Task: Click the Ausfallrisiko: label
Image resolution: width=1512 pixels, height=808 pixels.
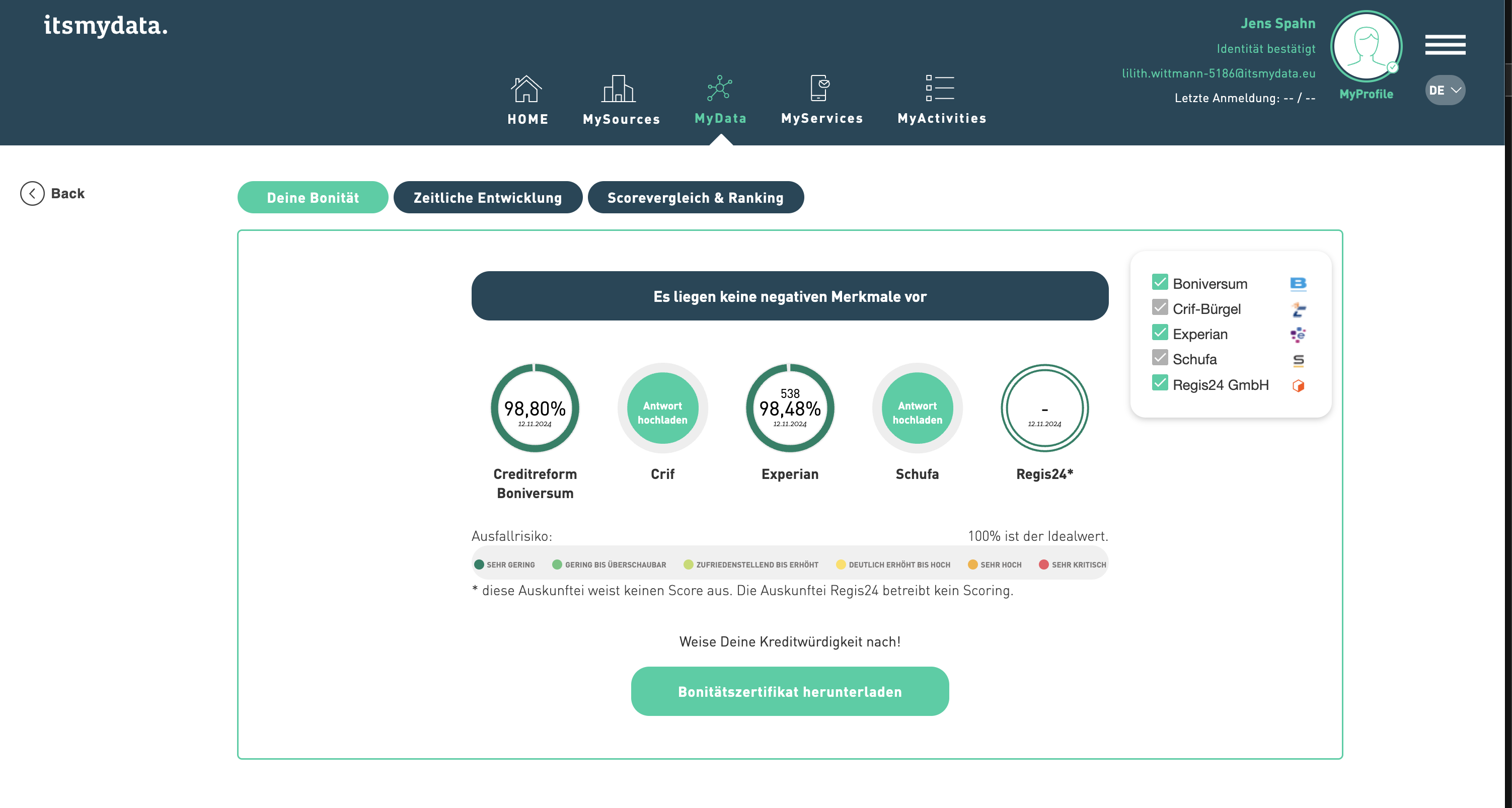Action: coord(512,536)
